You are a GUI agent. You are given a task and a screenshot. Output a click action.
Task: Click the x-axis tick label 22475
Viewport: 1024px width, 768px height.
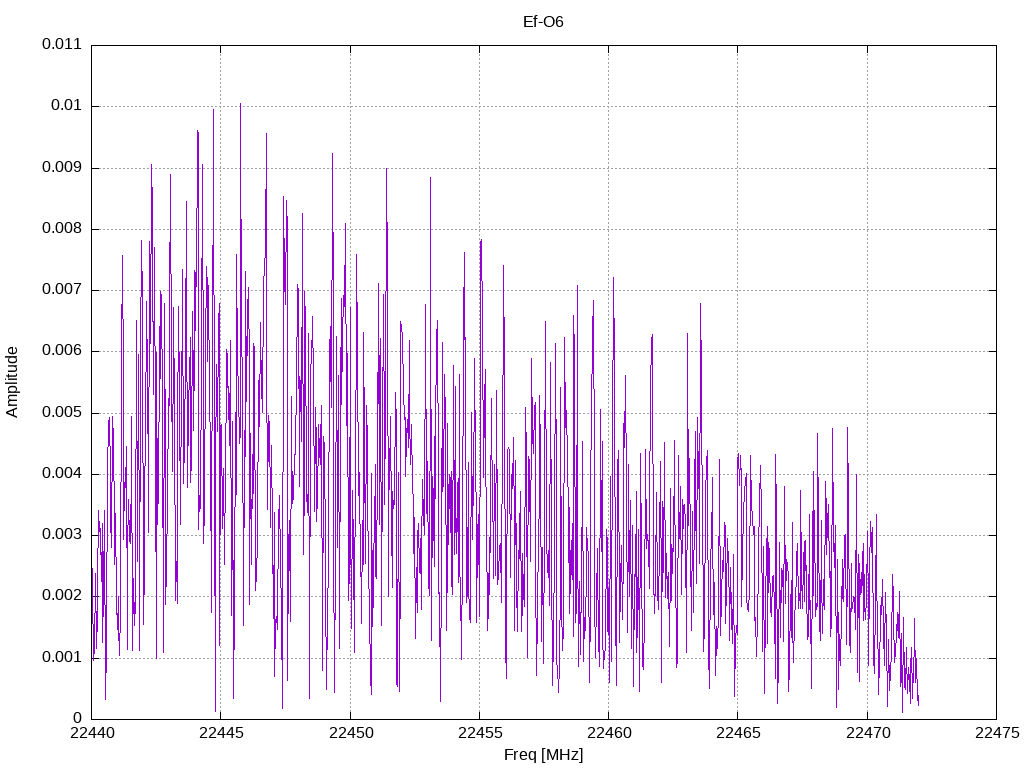pyautogui.click(x=997, y=733)
